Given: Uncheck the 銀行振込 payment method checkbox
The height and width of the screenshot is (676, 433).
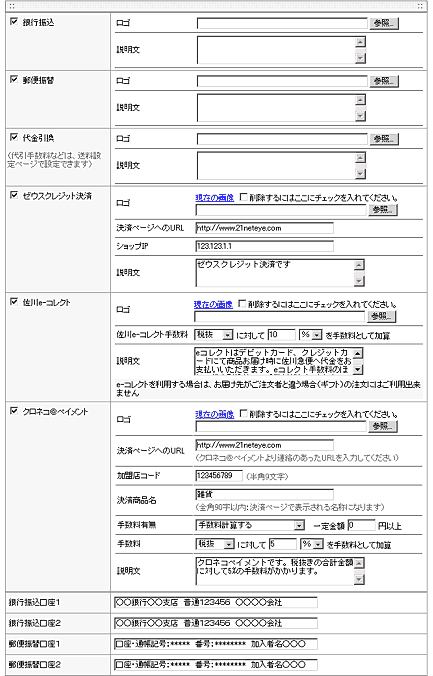Looking at the screenshot, I should [x=14, y=22].
